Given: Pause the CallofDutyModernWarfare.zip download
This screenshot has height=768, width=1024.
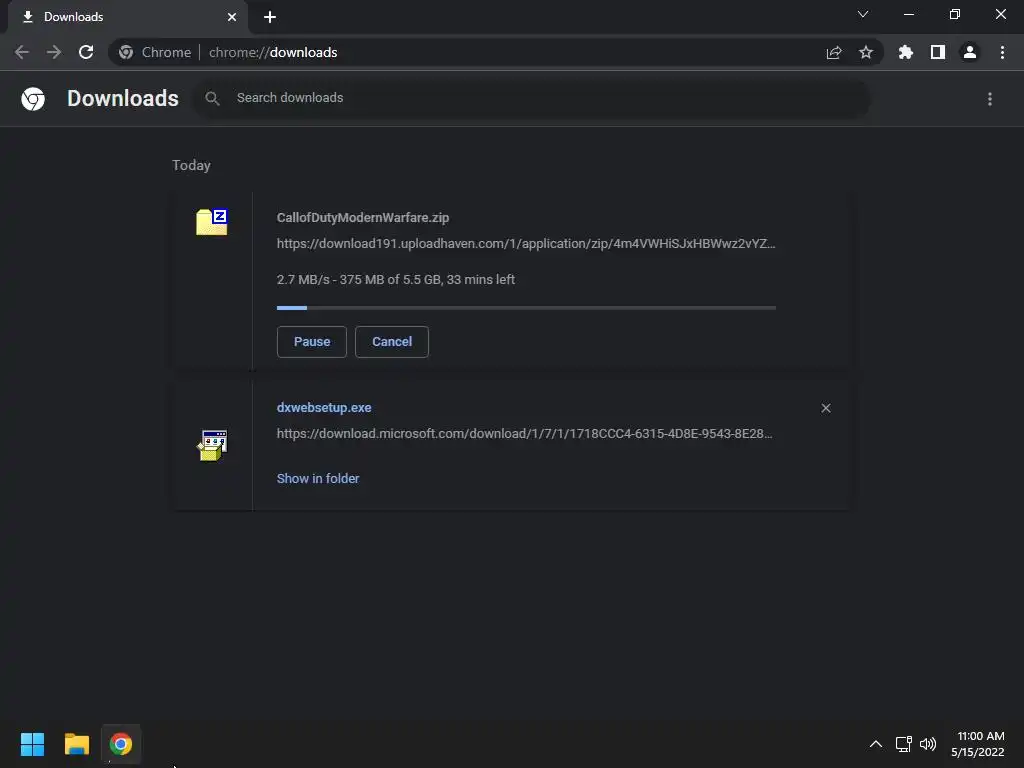Looking at the screenshot, I should coord(312,342).
